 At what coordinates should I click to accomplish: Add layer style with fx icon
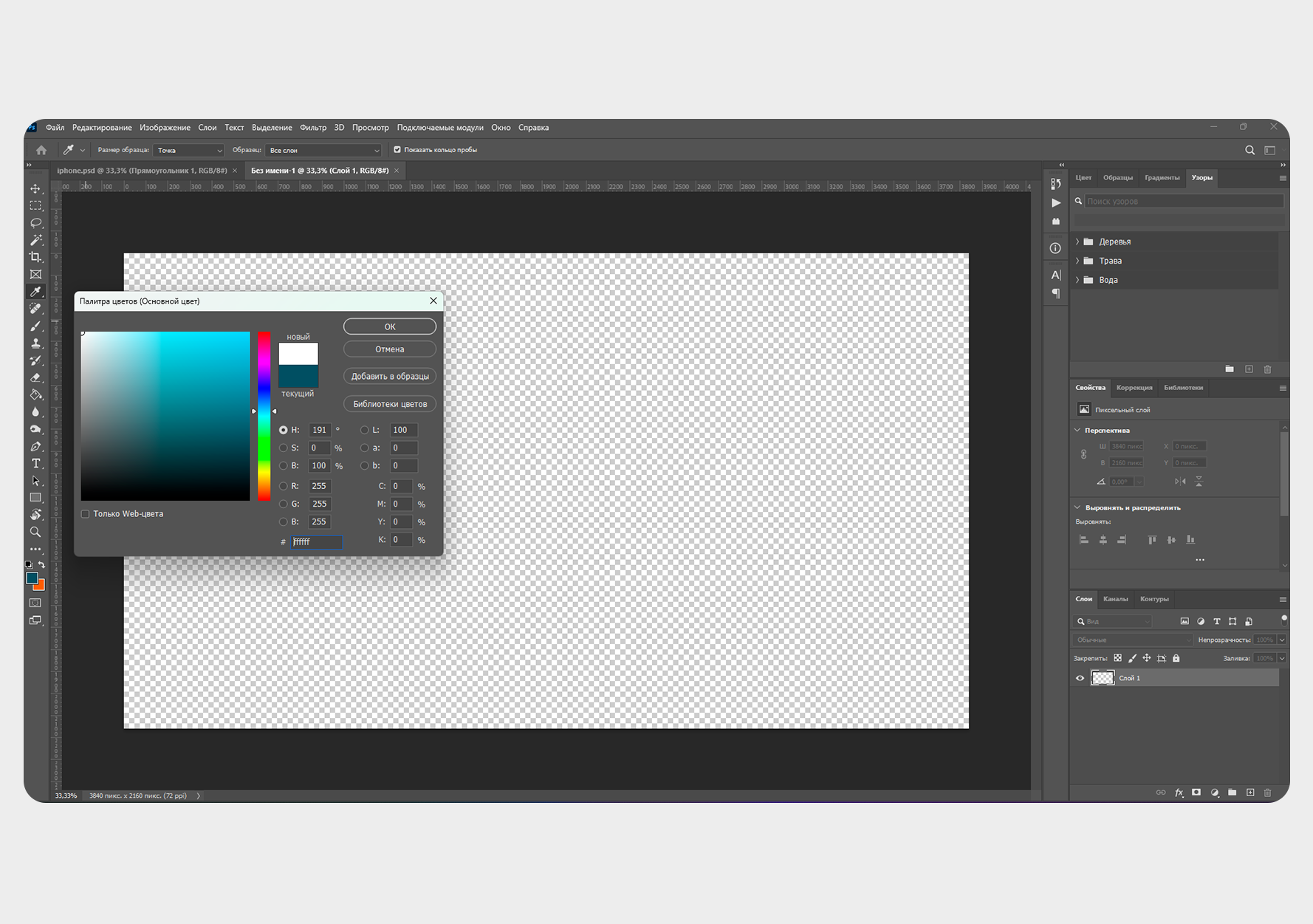coord(1179,793)
